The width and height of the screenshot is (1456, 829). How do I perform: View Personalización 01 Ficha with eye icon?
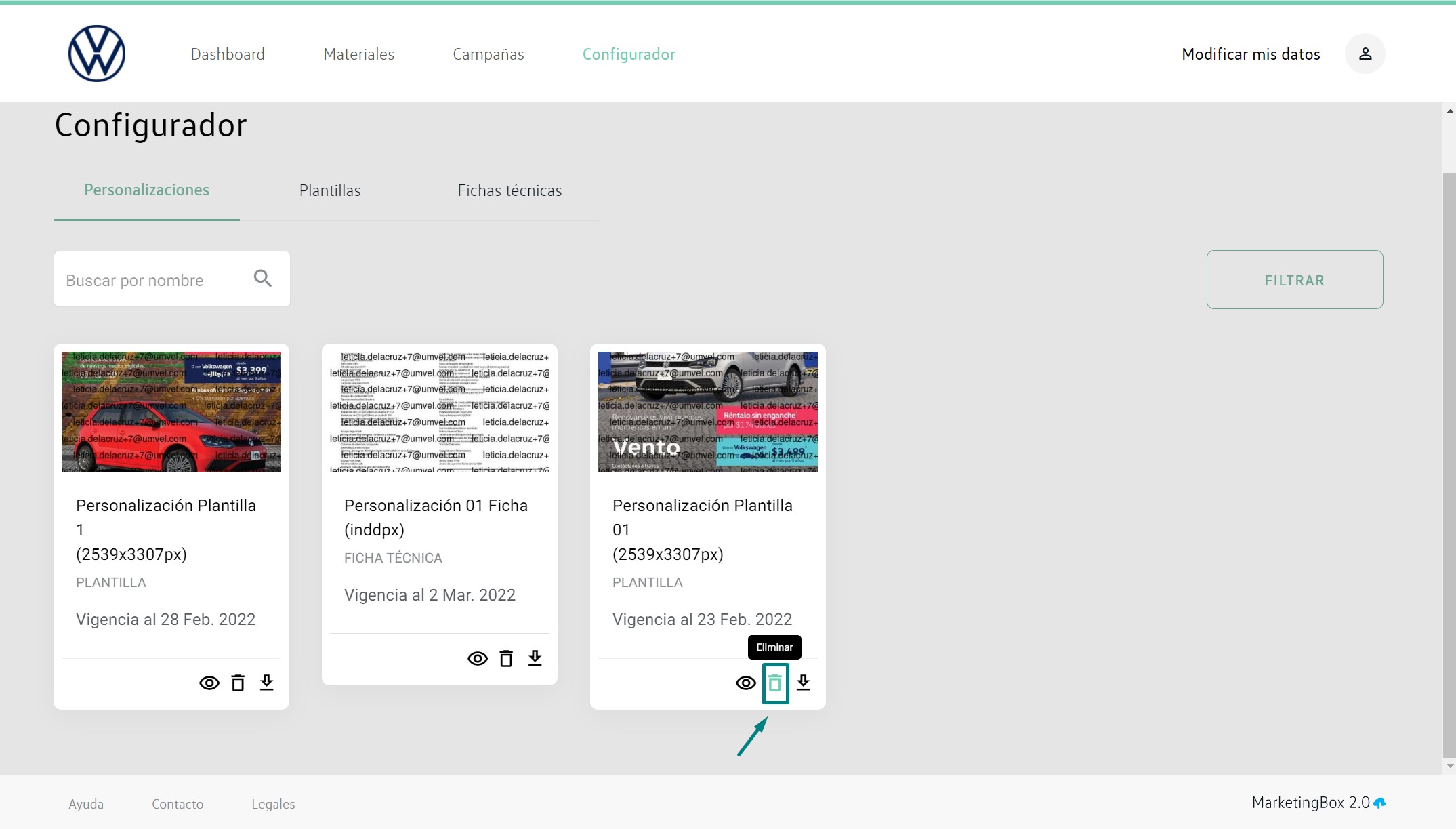[x=478, y=658]
